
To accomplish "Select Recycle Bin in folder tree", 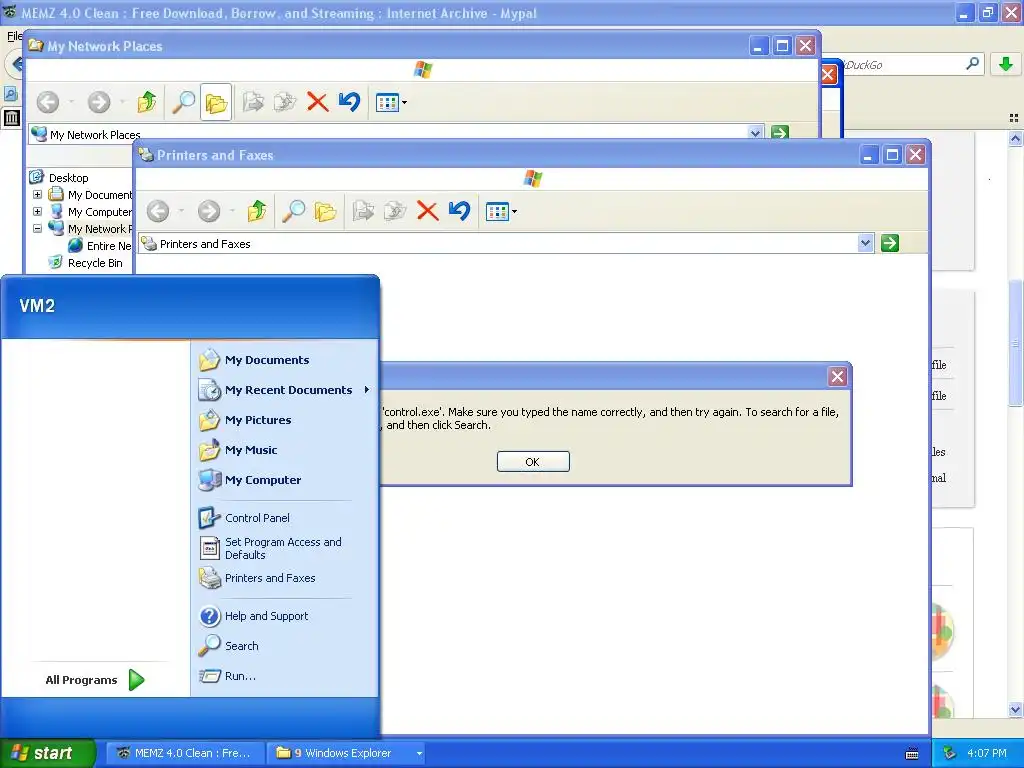I will pos(95,263).
